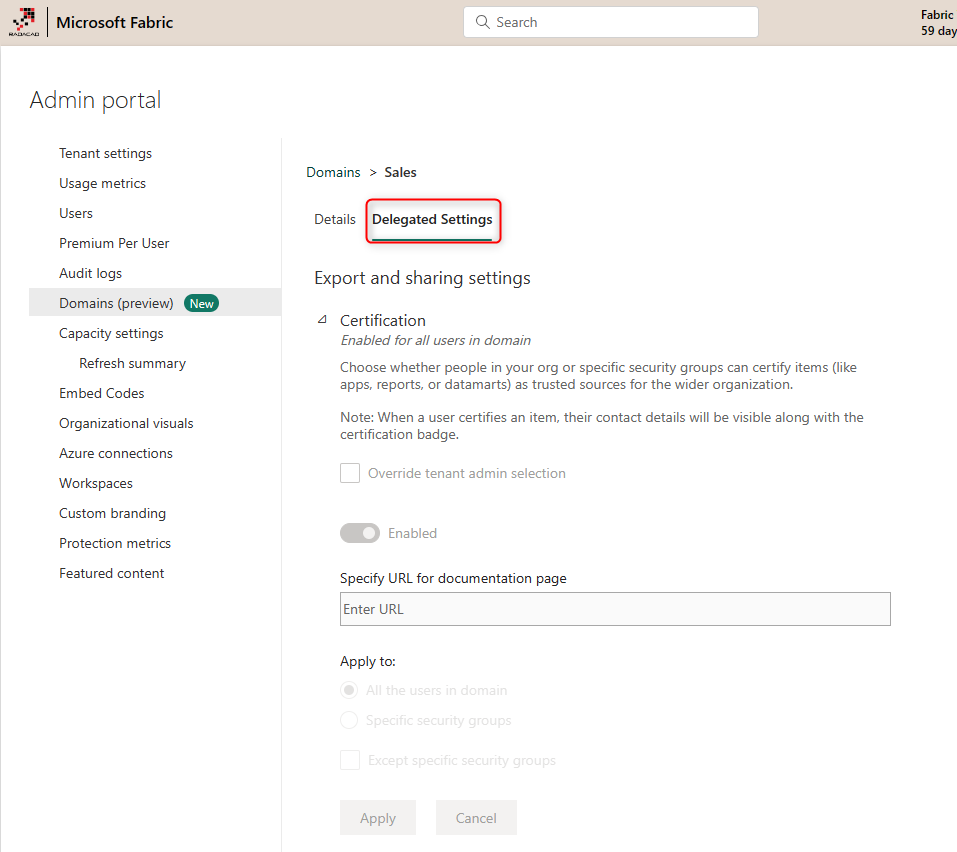957x852 pixels.
Task: Open the Delegated Settings tab
Action: click(x=432, y=219)
